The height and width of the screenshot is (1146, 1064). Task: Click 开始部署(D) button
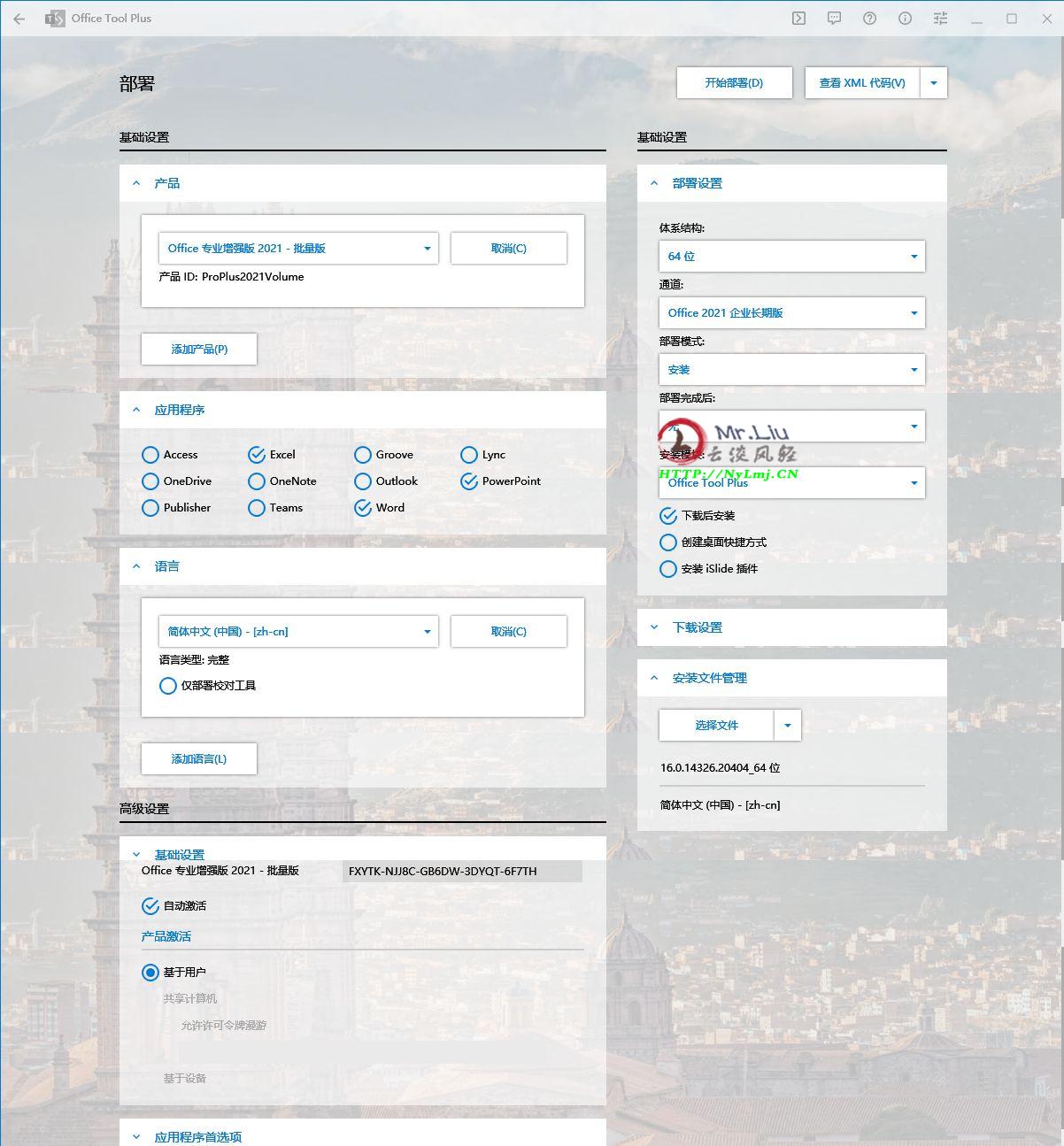[734, 83]
